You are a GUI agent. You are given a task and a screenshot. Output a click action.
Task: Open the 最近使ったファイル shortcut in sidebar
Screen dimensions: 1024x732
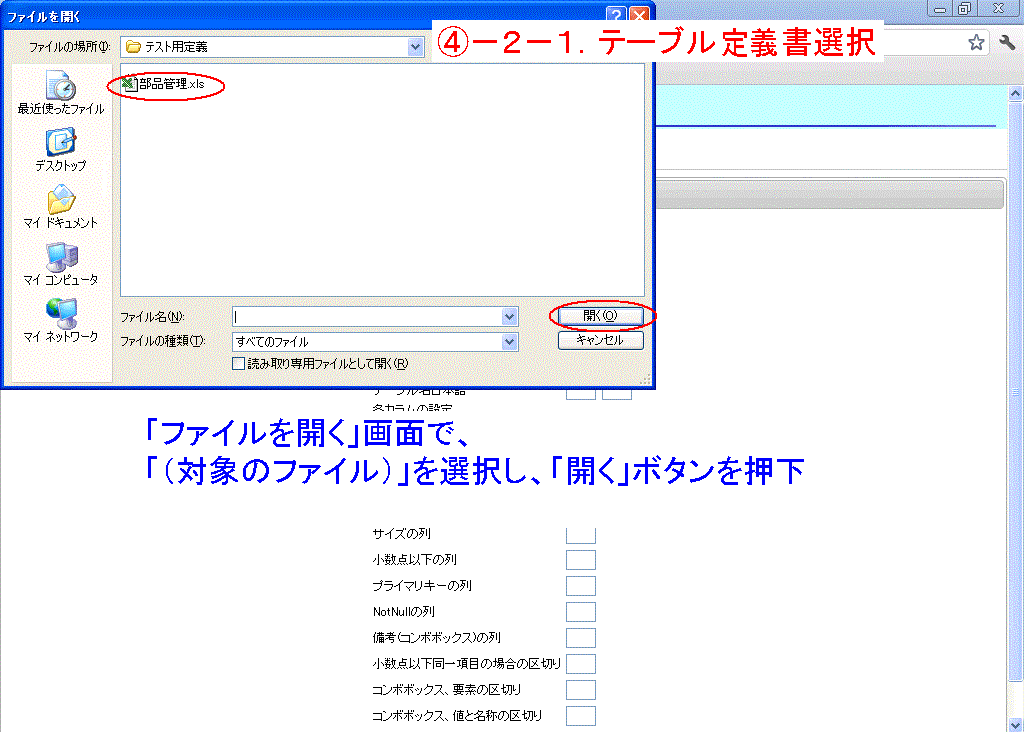pos(60,92)
